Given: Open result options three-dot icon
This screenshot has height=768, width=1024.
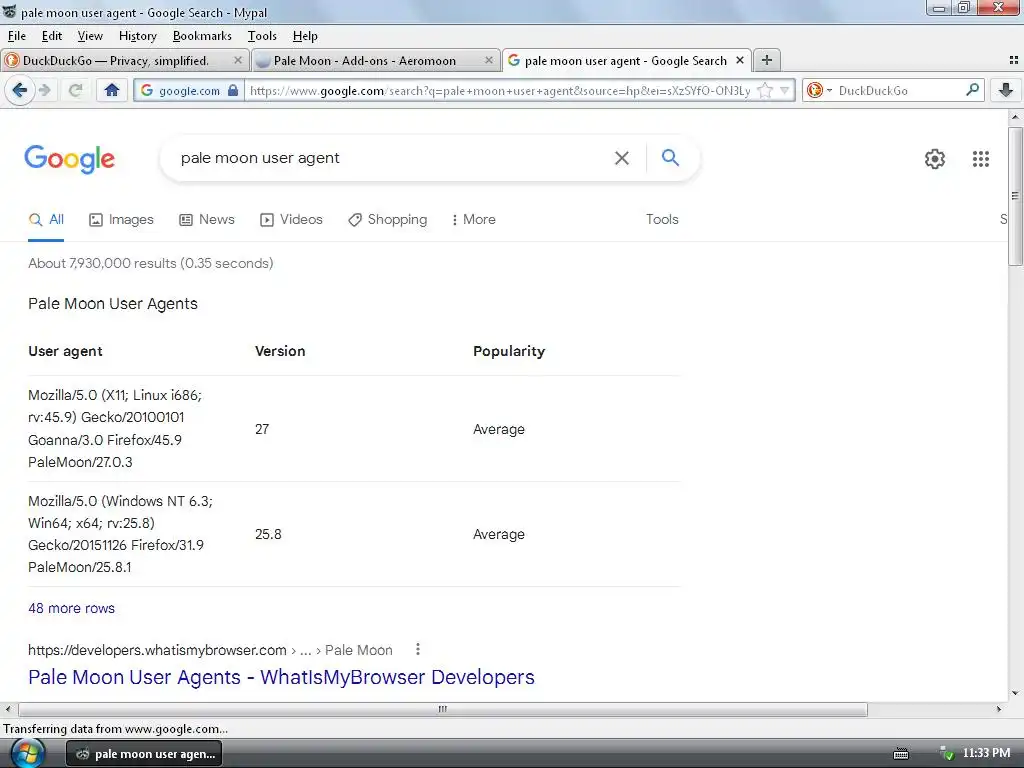Looking at the screenshot, I should coord(418,649).
